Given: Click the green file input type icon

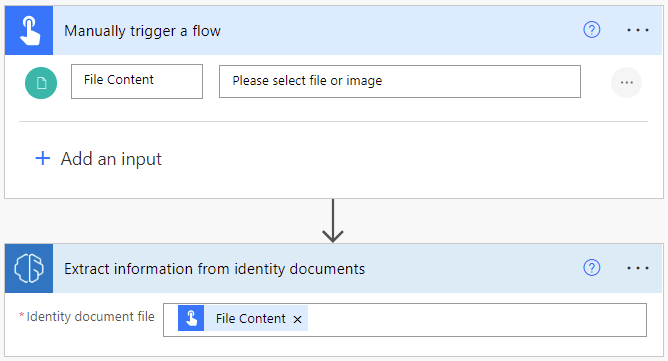Looking at the screenshot, I should pos(41,83).
